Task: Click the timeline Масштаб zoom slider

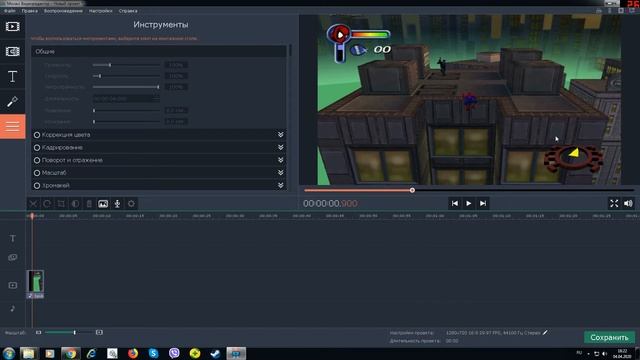Action: (68, 333)
